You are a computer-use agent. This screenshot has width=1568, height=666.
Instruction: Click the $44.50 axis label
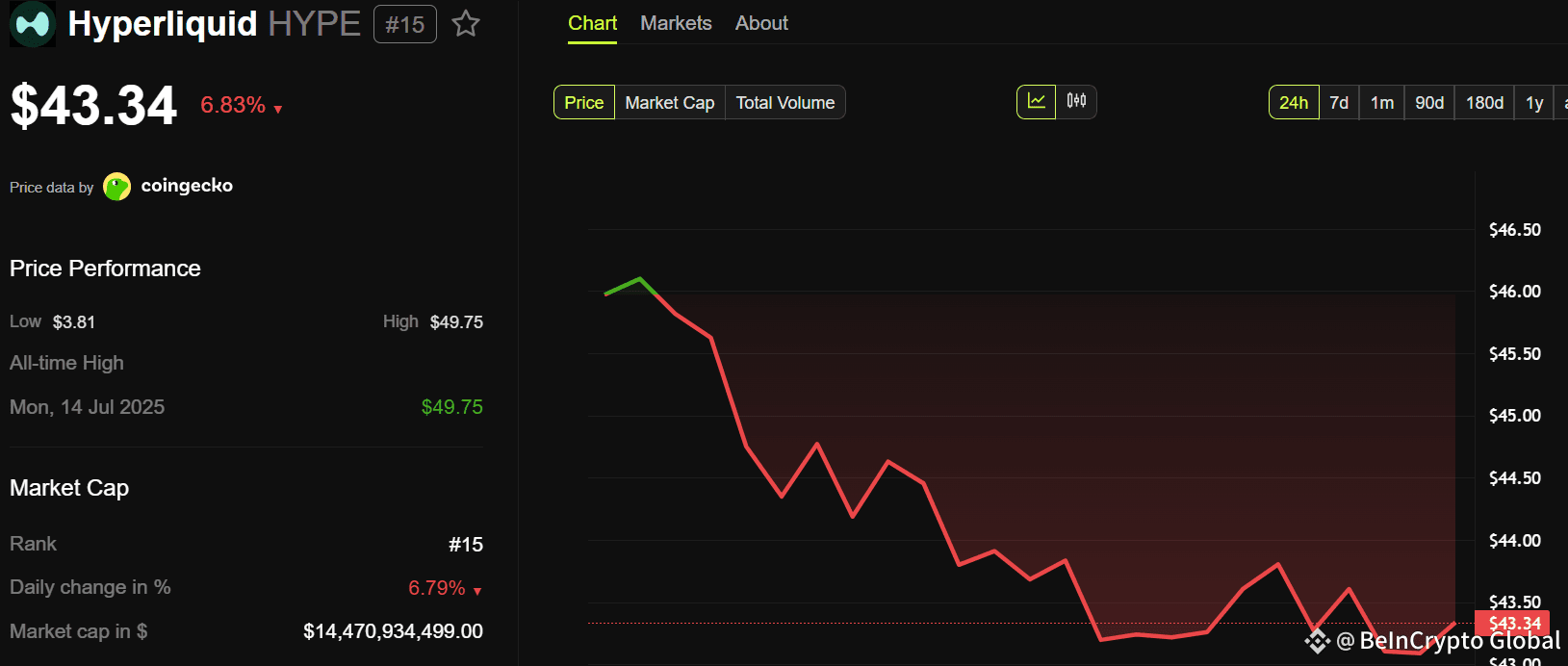(1515, 477)
